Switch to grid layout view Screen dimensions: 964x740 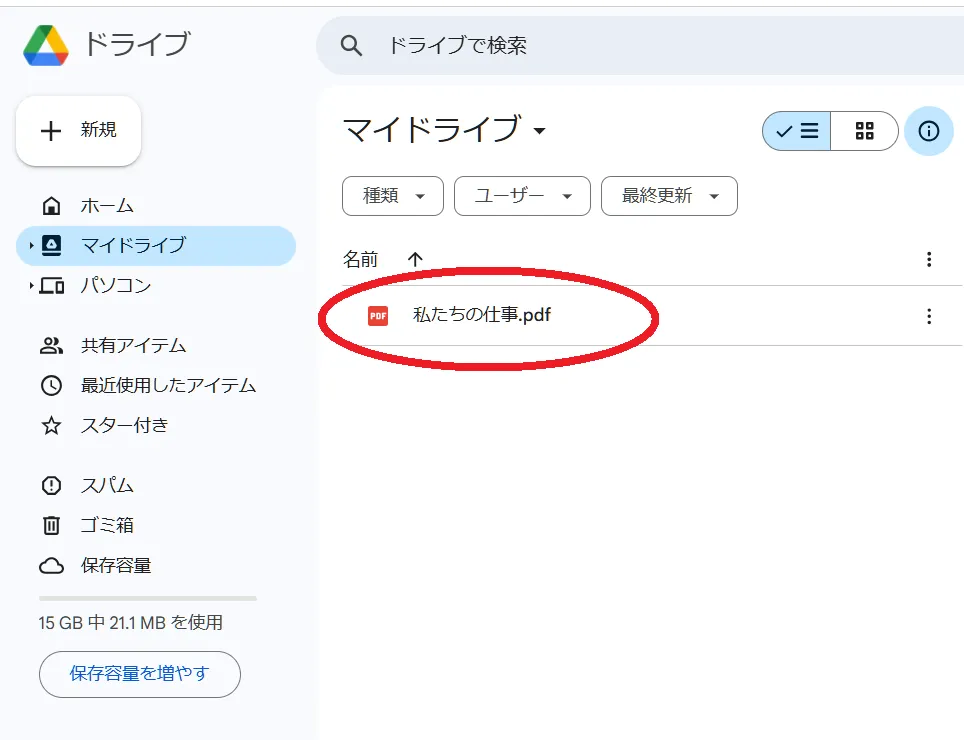tap(865, 131)
